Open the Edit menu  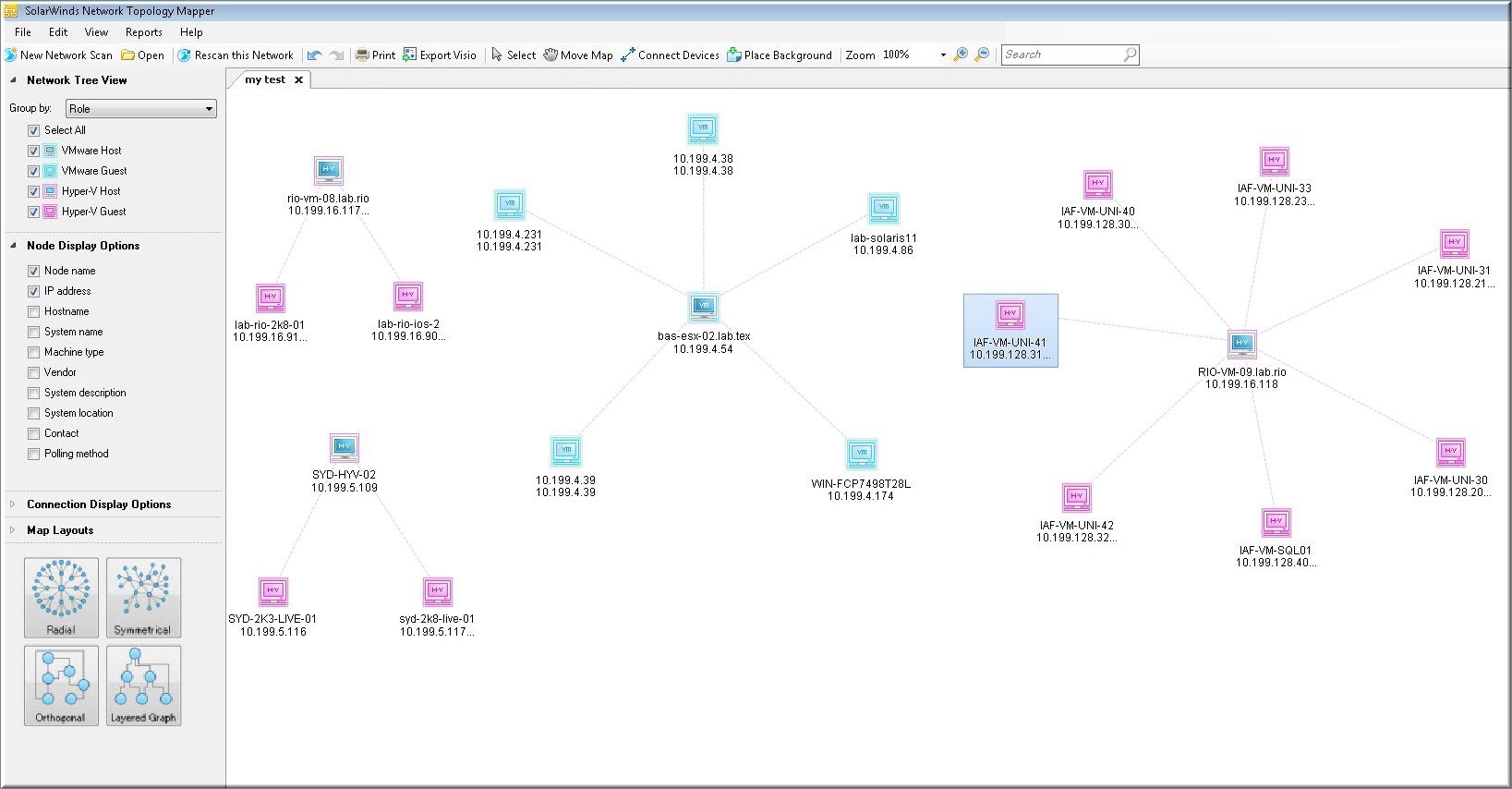58,32
